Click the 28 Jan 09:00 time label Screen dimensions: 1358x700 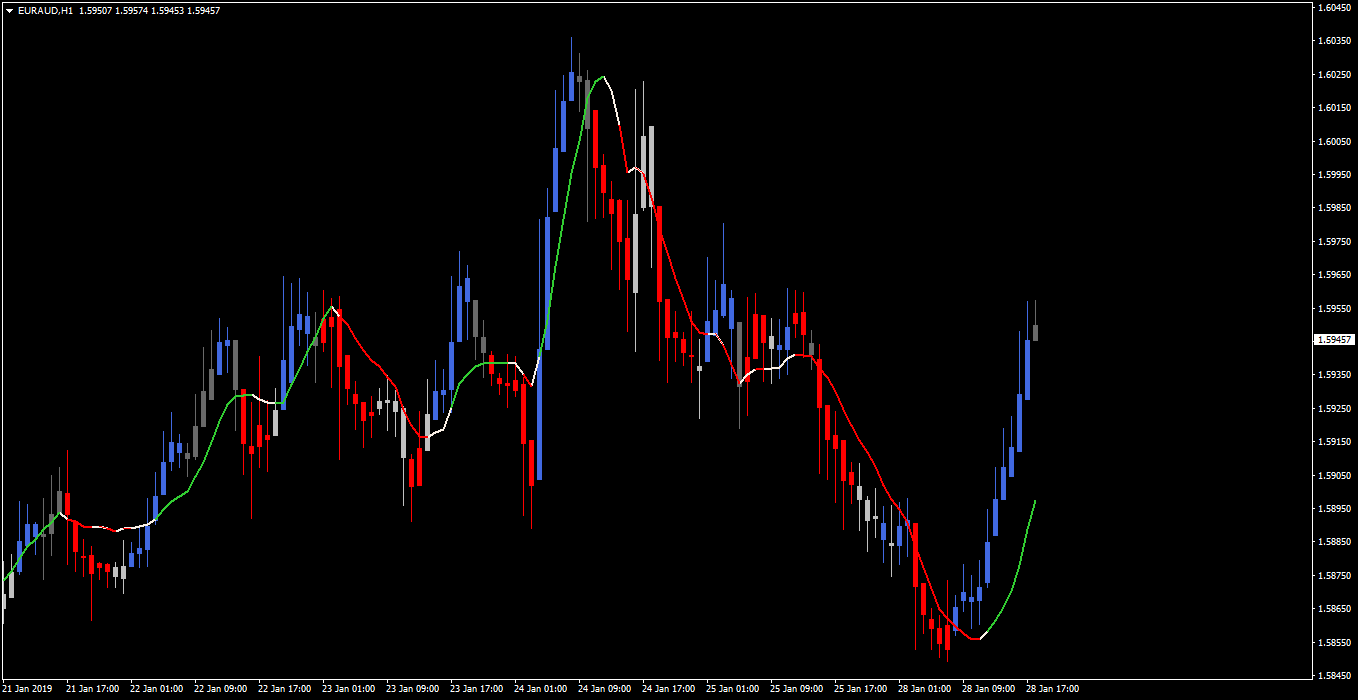(989, 689)
